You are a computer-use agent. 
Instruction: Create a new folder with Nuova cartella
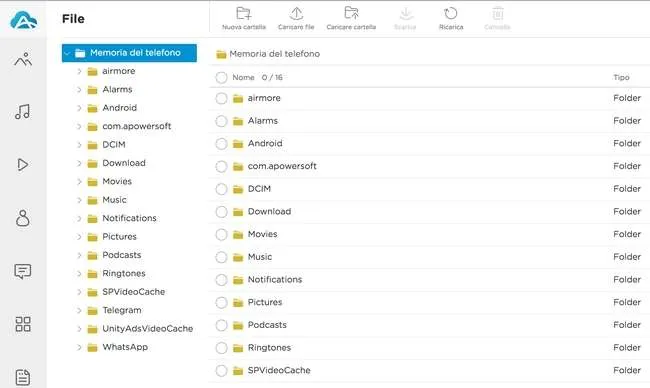(x=244, y=19)
